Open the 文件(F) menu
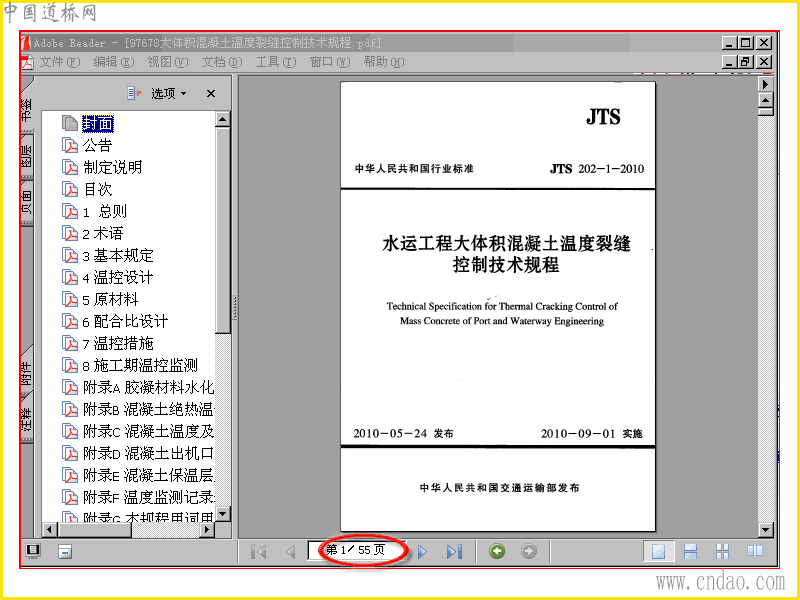Viewport: 800px width, 600px height. [60, 62]
